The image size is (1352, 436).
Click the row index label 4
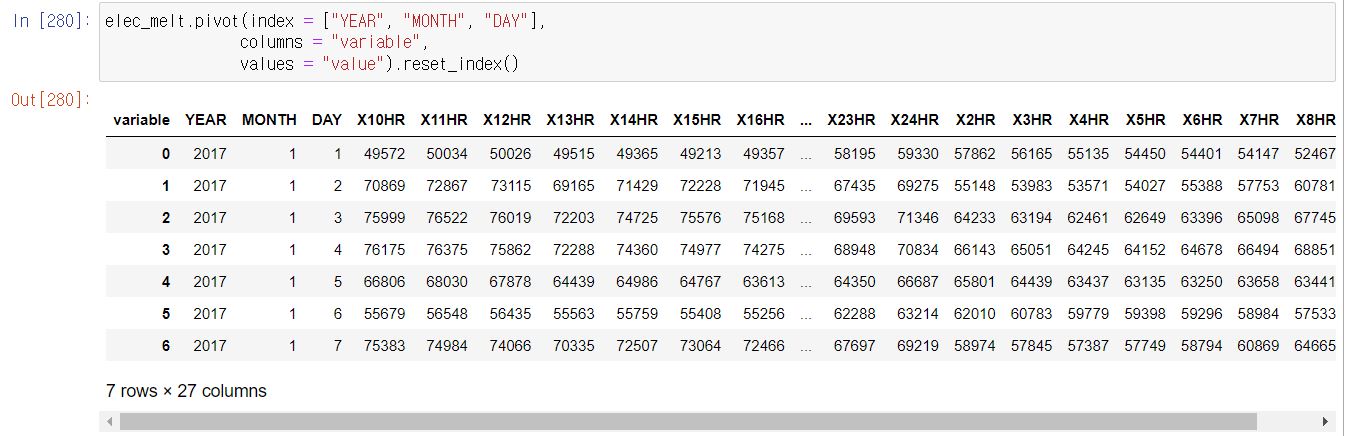[166, 281]
